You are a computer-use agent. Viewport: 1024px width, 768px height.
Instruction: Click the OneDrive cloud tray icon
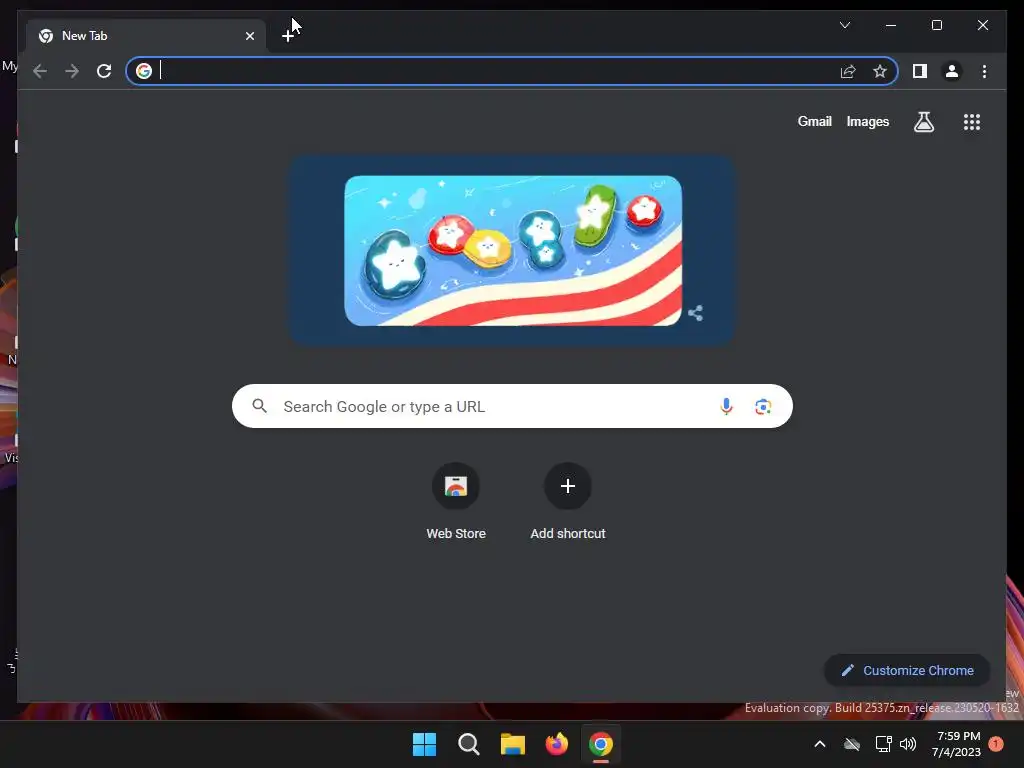pyautogui.click(x=852, y=744)
